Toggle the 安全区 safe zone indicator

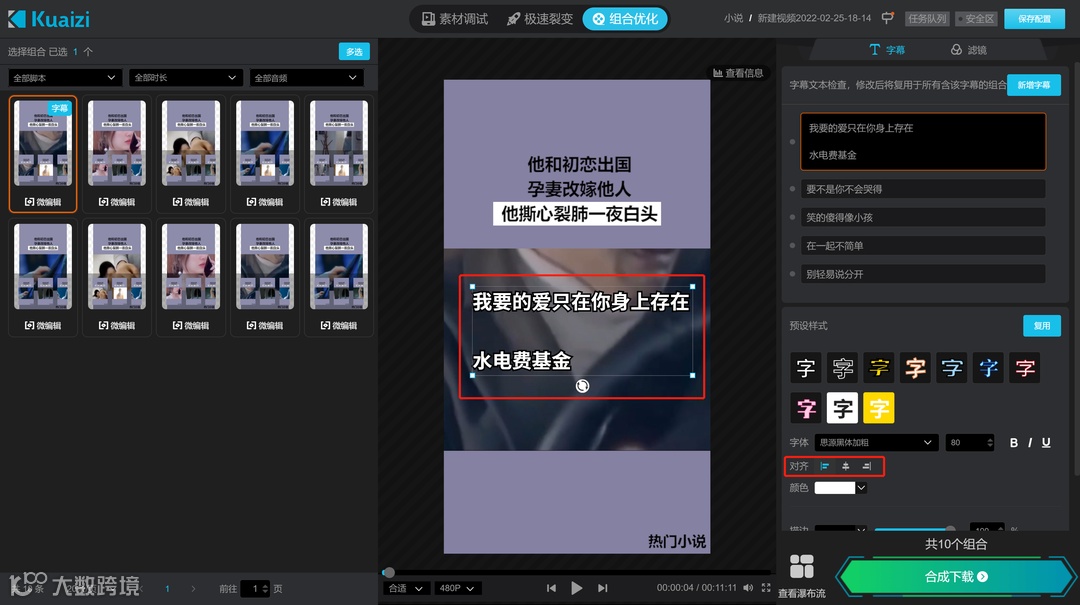coord(975,18)
